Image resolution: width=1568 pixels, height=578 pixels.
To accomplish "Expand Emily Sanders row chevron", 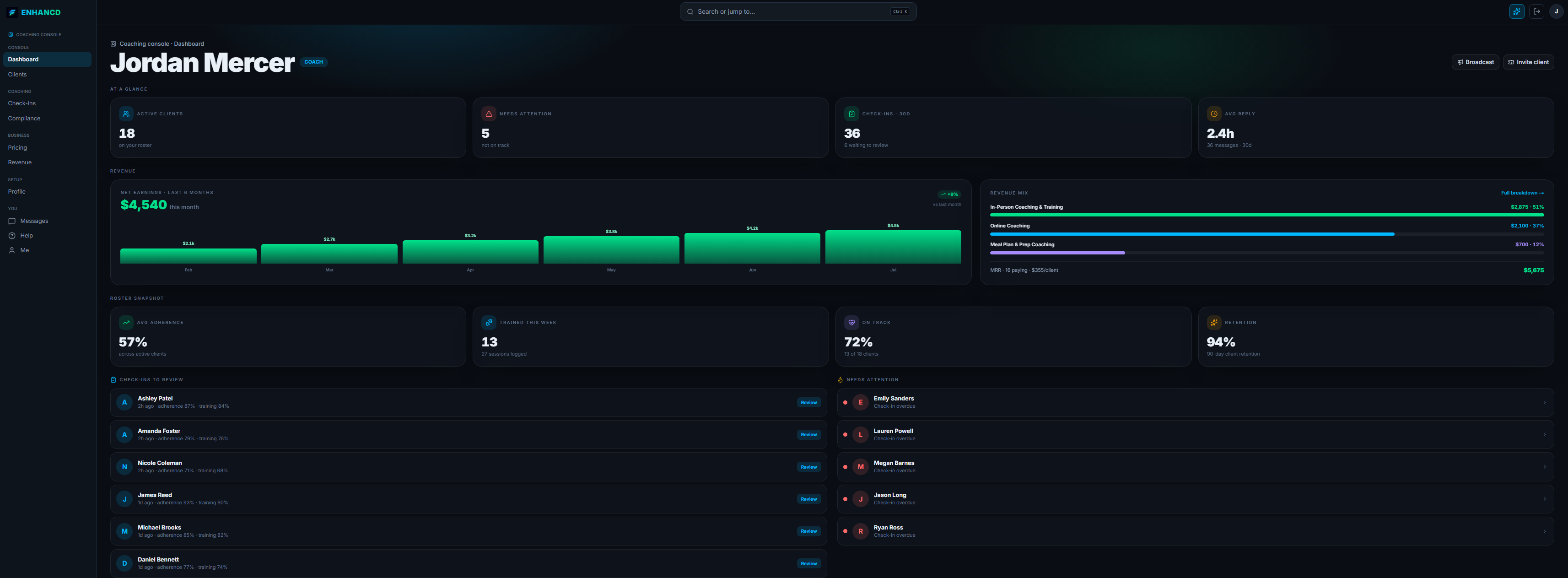I will point(1544,403).
